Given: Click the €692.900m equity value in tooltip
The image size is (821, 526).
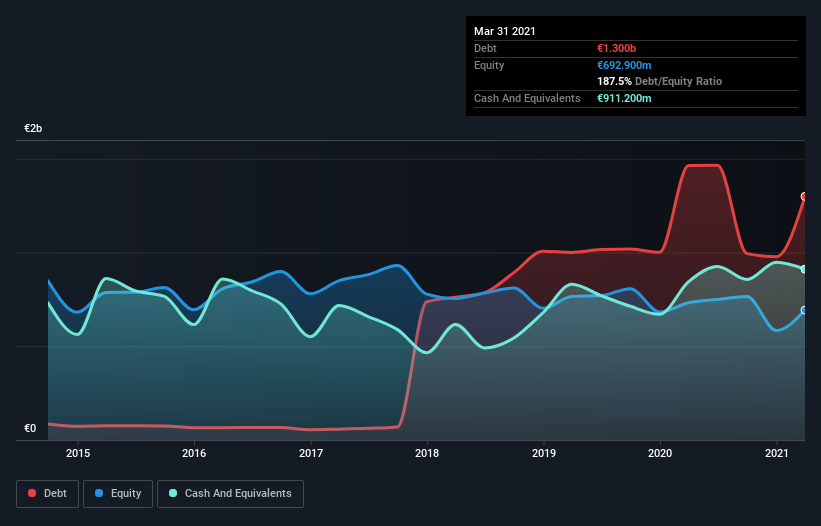Looking at the screenshot, I should coord(624,65).
